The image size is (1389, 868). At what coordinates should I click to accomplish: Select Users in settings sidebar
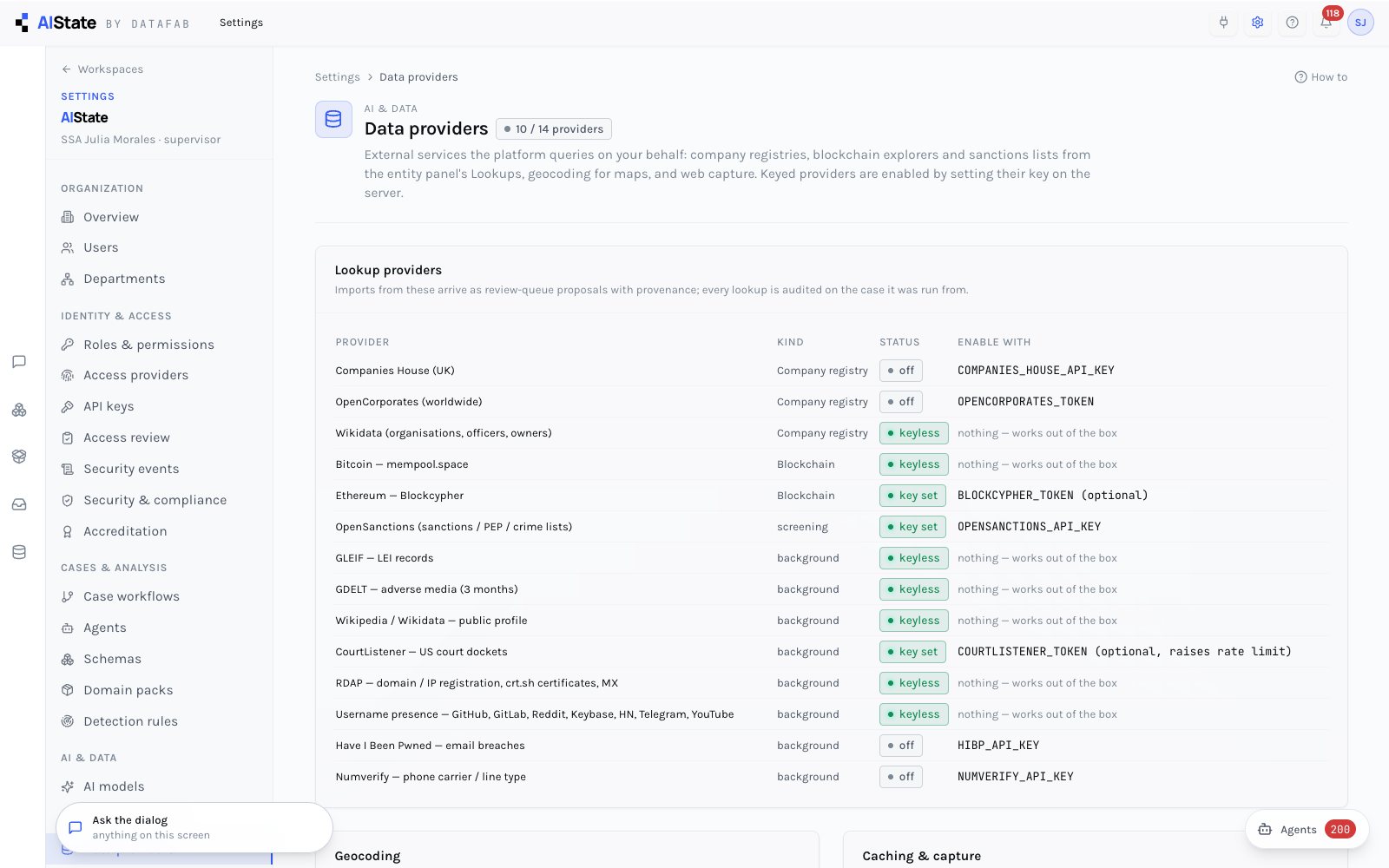tap(159, 248)
